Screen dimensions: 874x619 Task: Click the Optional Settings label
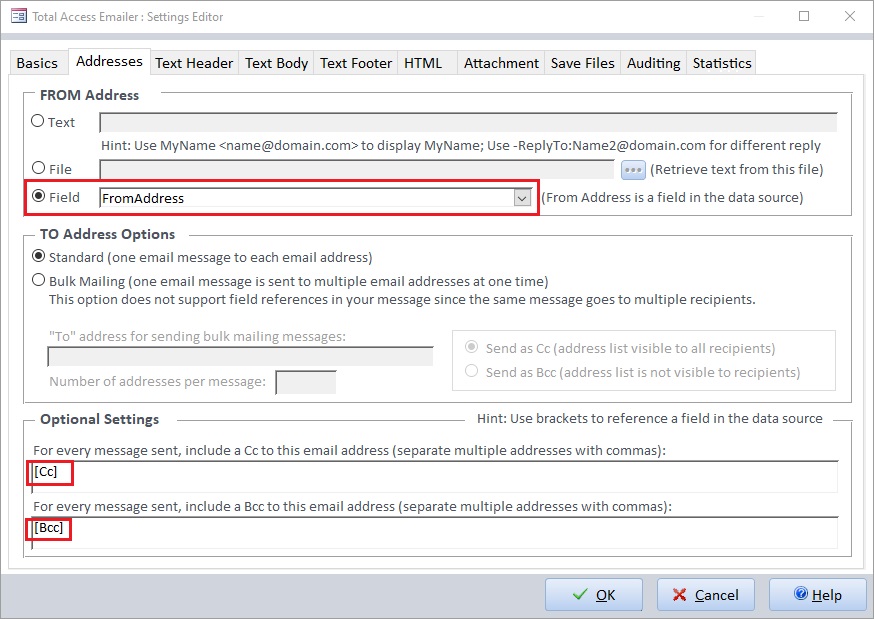click(x=99, y=419)
